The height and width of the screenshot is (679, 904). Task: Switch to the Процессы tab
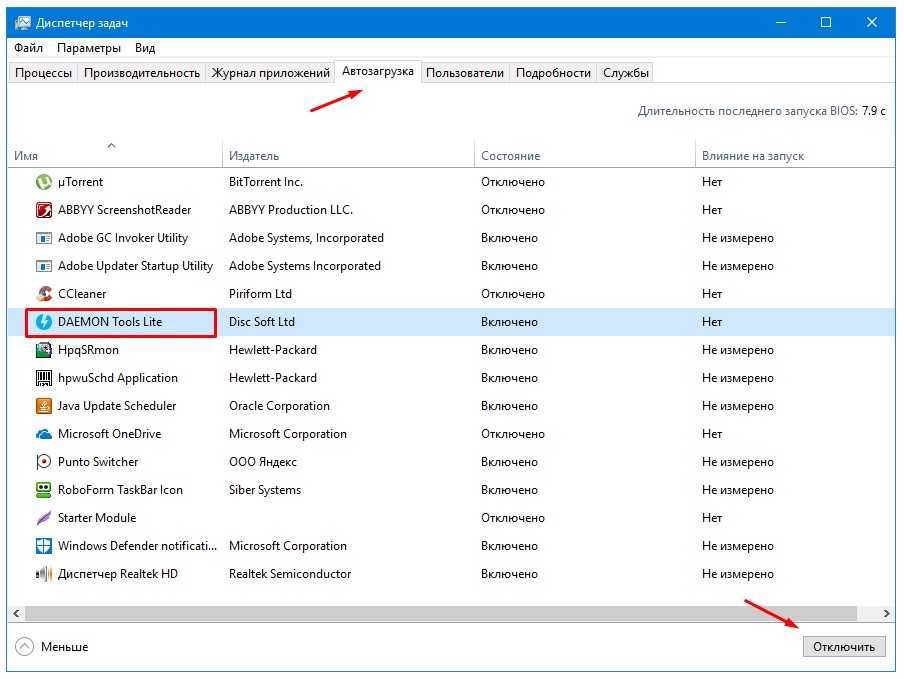click(x=43, y=73)
